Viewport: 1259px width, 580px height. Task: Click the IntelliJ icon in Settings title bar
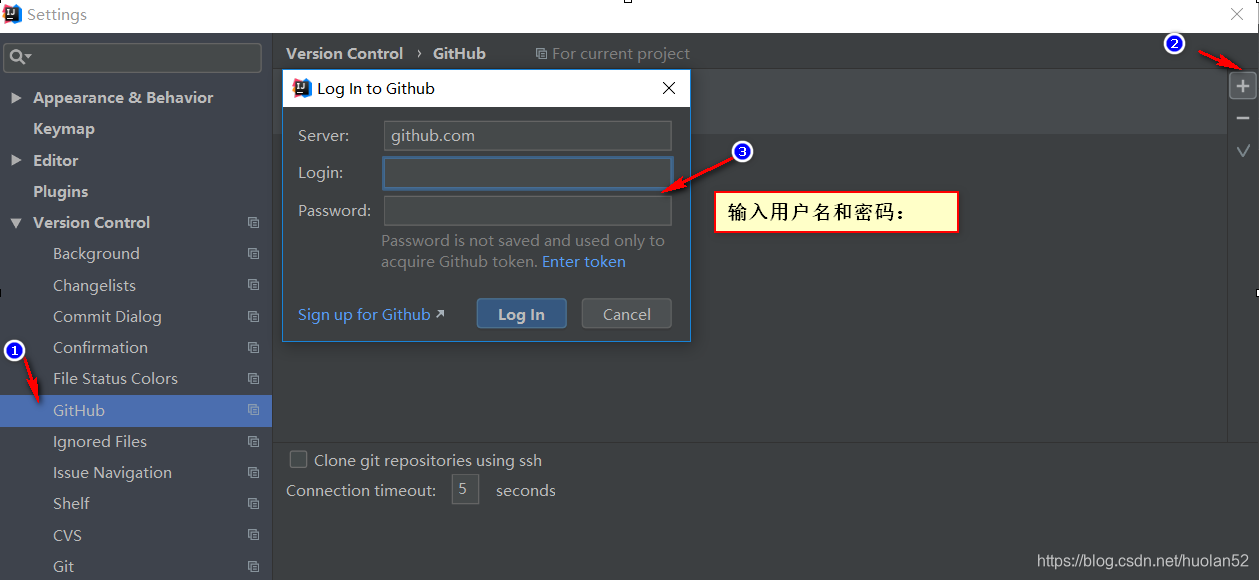coord(12,14)
